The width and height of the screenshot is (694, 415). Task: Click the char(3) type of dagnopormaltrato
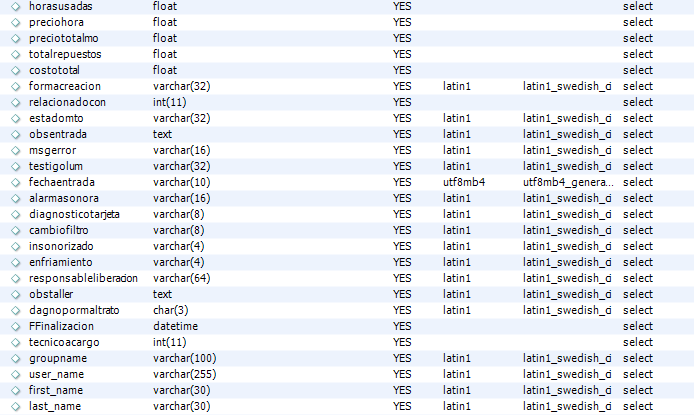[168, 310]
